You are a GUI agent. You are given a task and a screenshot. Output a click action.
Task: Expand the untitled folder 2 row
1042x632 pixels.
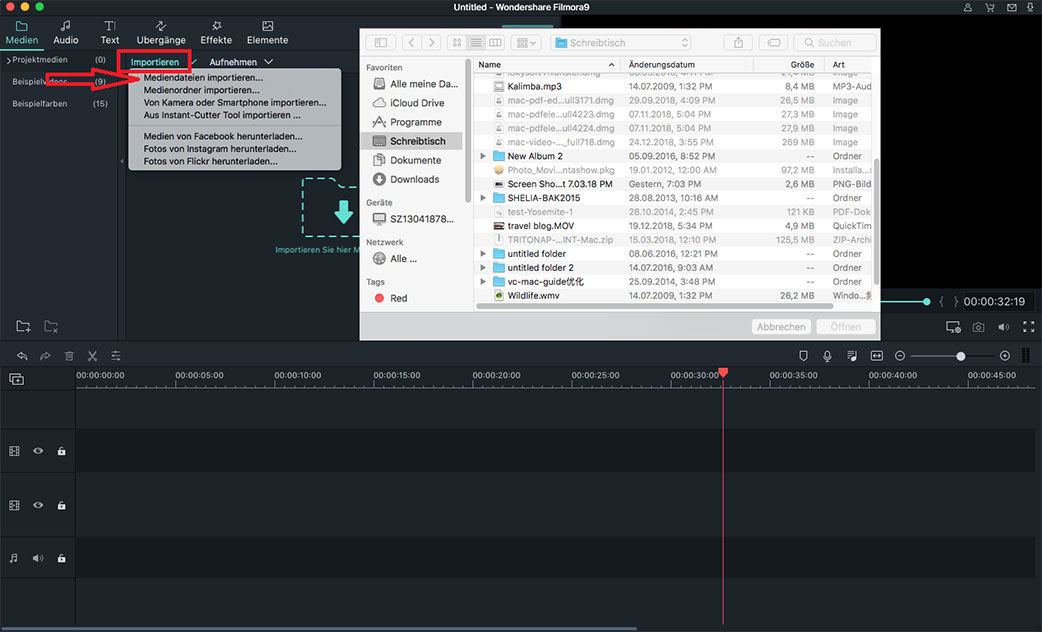coord(483,268)
